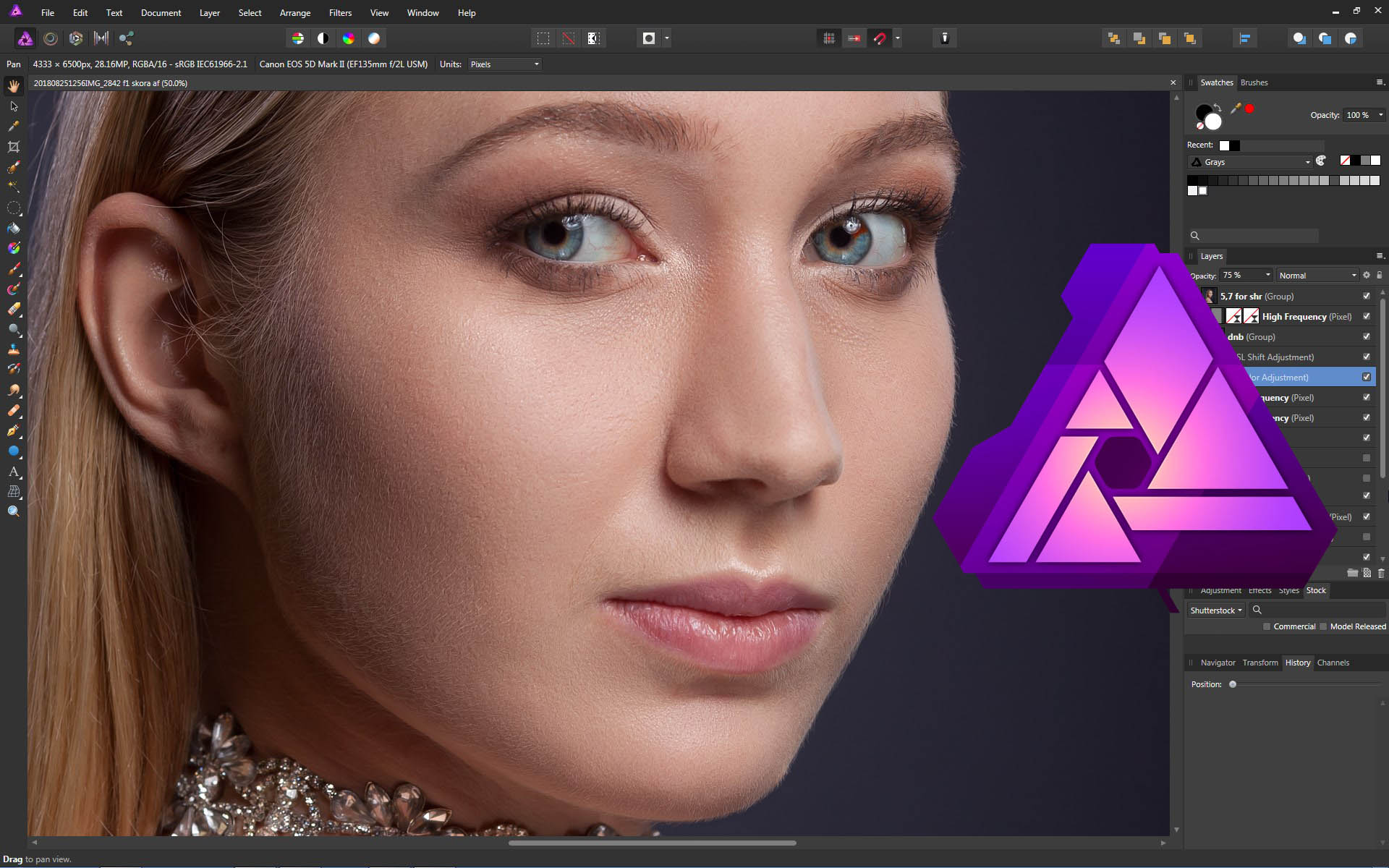Select the Crop tool
Screen dimensions: 1389x868
[14, 147]
